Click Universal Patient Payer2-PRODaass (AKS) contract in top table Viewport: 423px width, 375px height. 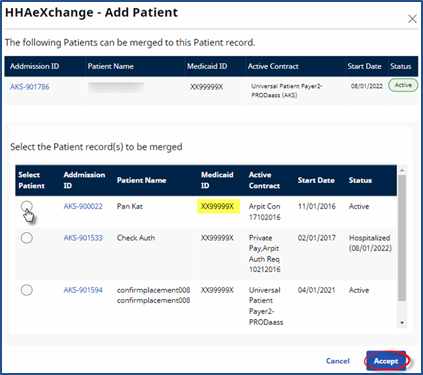[286, 91]
